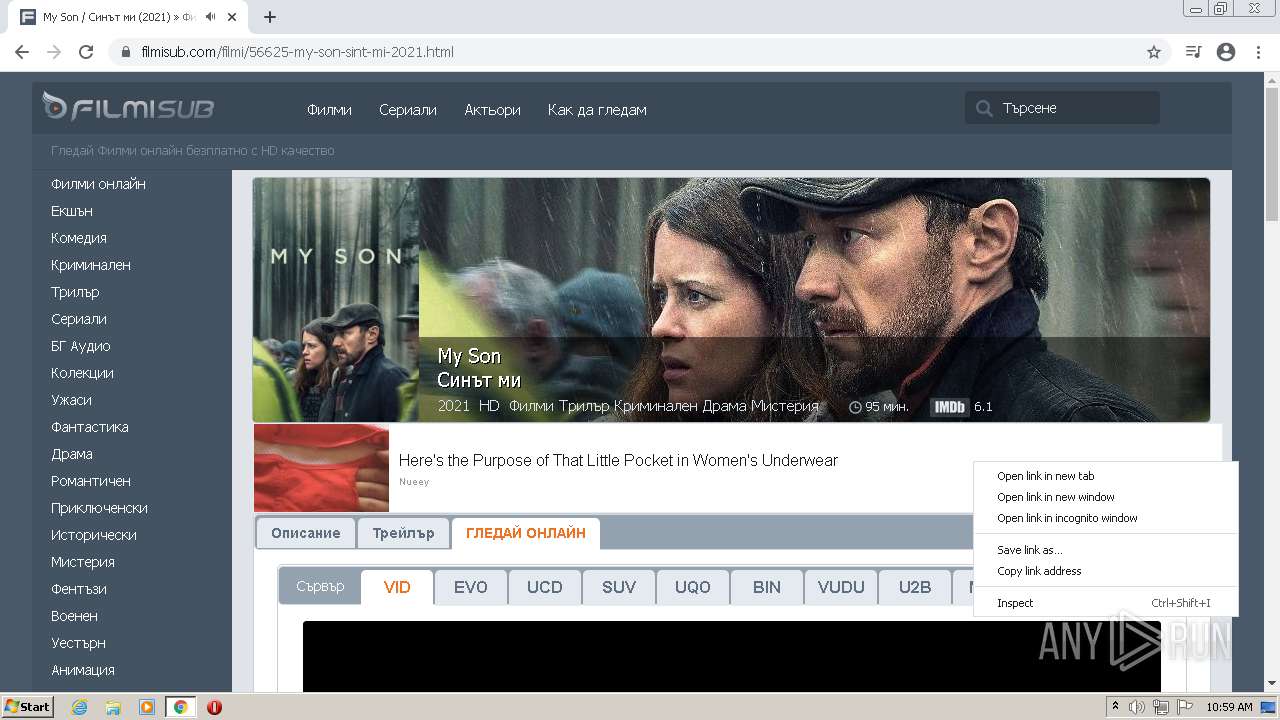
Task: Click the Windows Start button
Action: pos(28,707)
